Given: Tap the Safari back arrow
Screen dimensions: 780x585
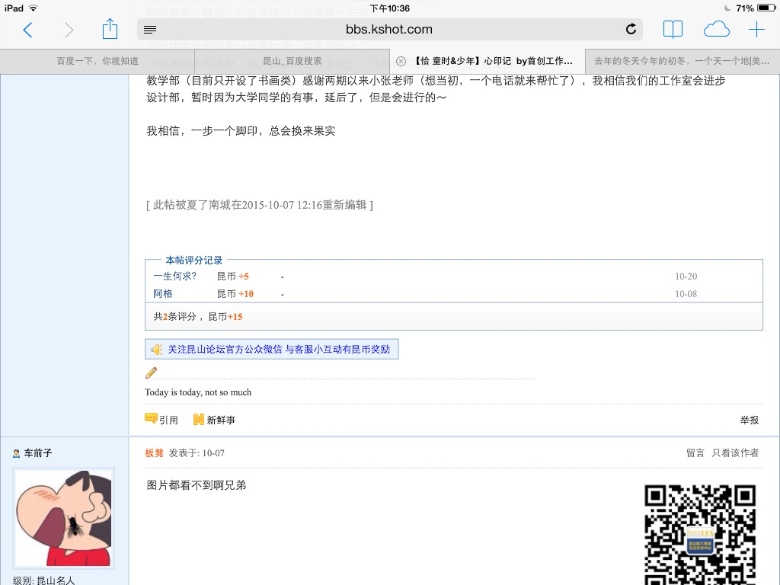Looking at the screenshot, I should 27,30.
